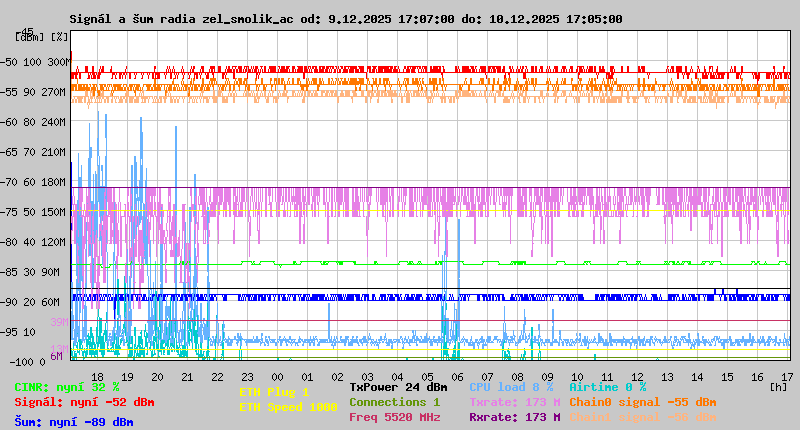Click the pink '39M' frequency marker label
Viewport: 800px width, 430px height.
tap(59, 322)
